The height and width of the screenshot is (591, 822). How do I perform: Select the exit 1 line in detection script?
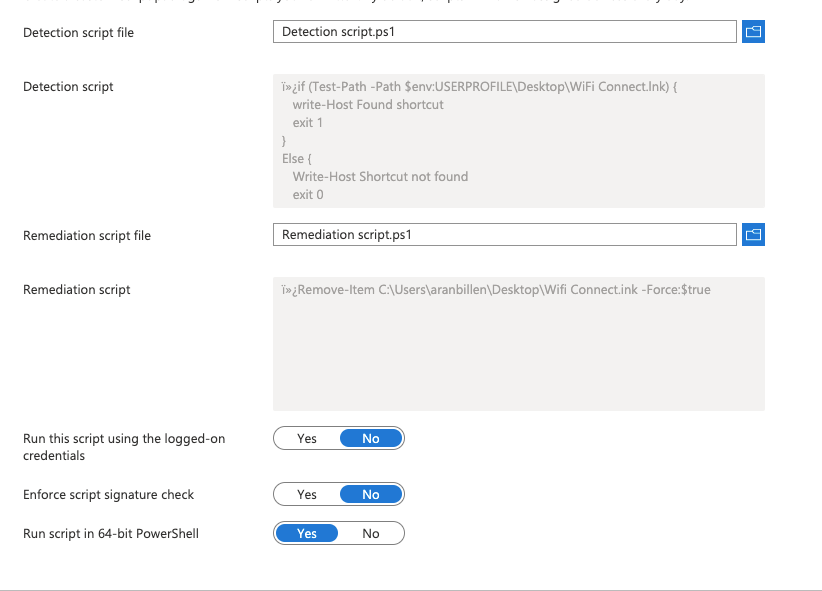tap(307, 122)
